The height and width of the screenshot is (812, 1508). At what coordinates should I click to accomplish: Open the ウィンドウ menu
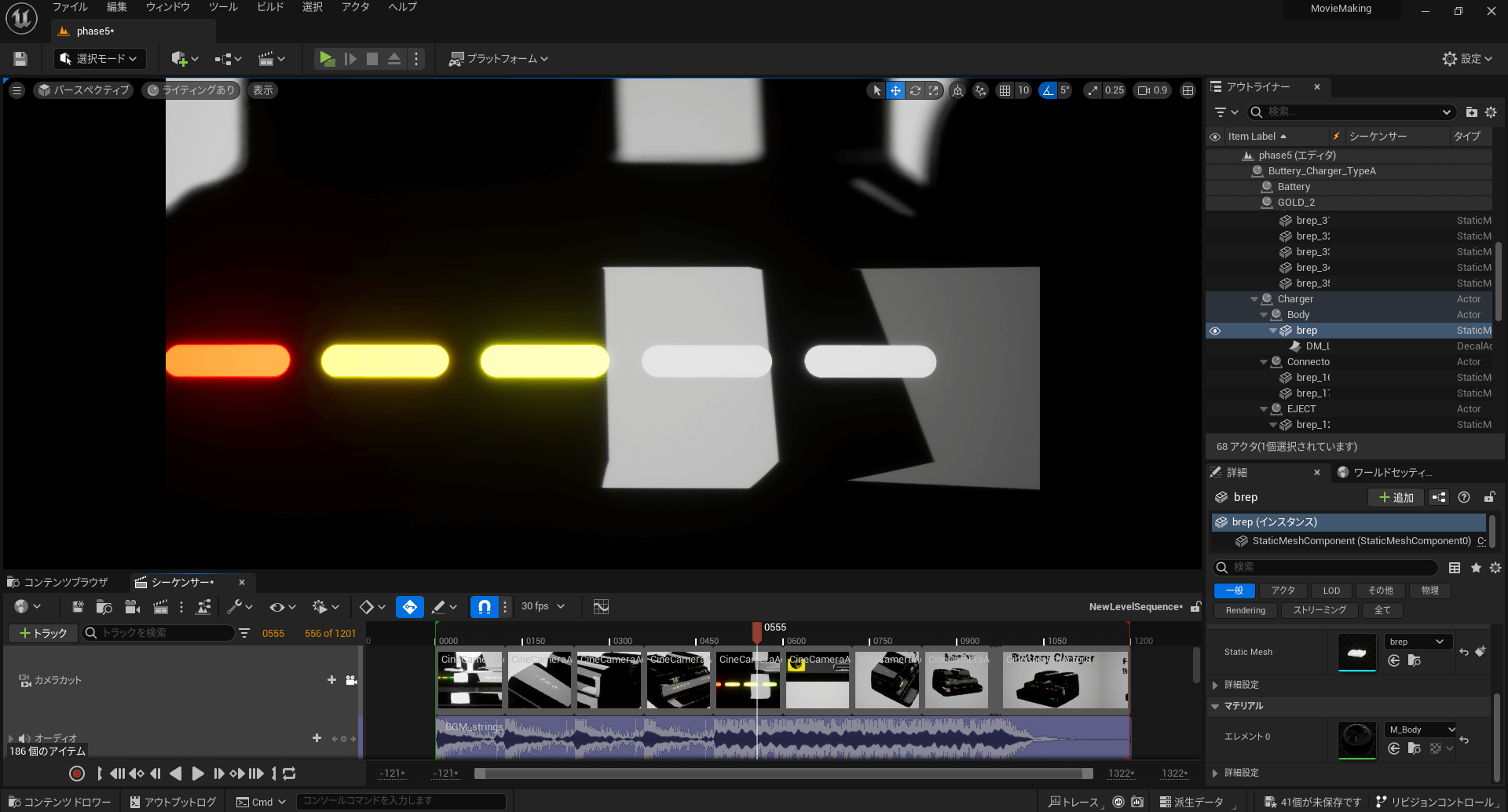tap(168, 7)
